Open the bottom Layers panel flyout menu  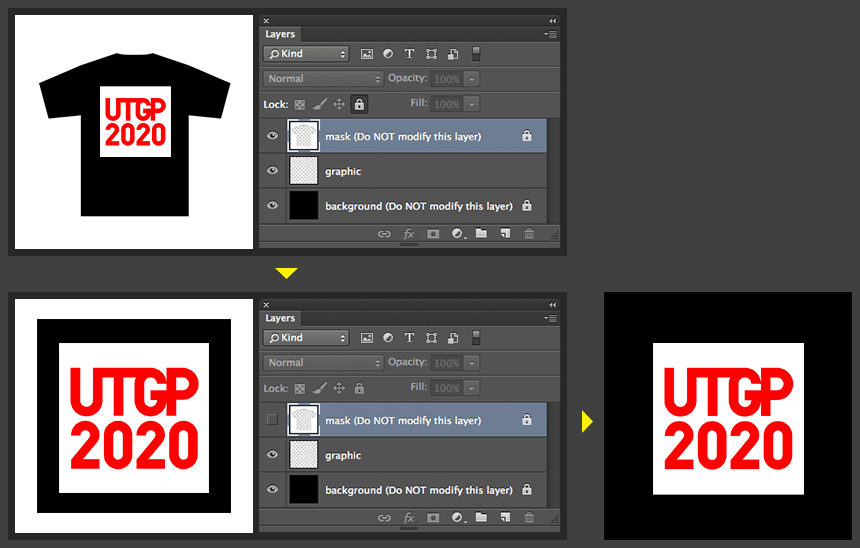tap(551, 318)
